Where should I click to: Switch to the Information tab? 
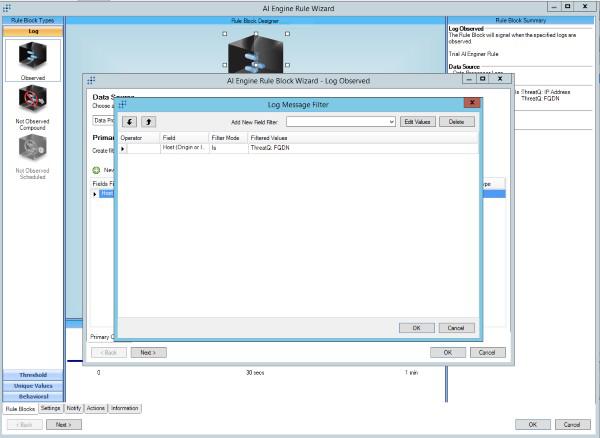pyautogui.click(x=125, y=408)
